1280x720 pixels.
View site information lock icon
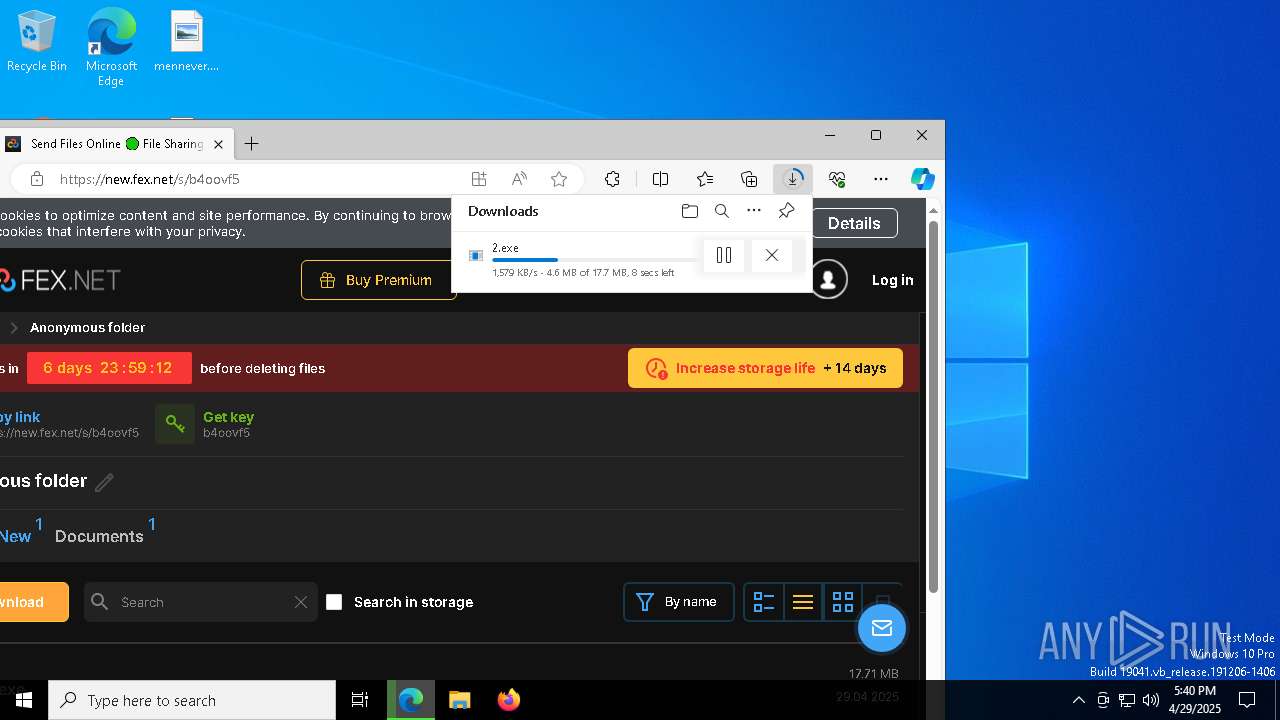coord(37,179)
